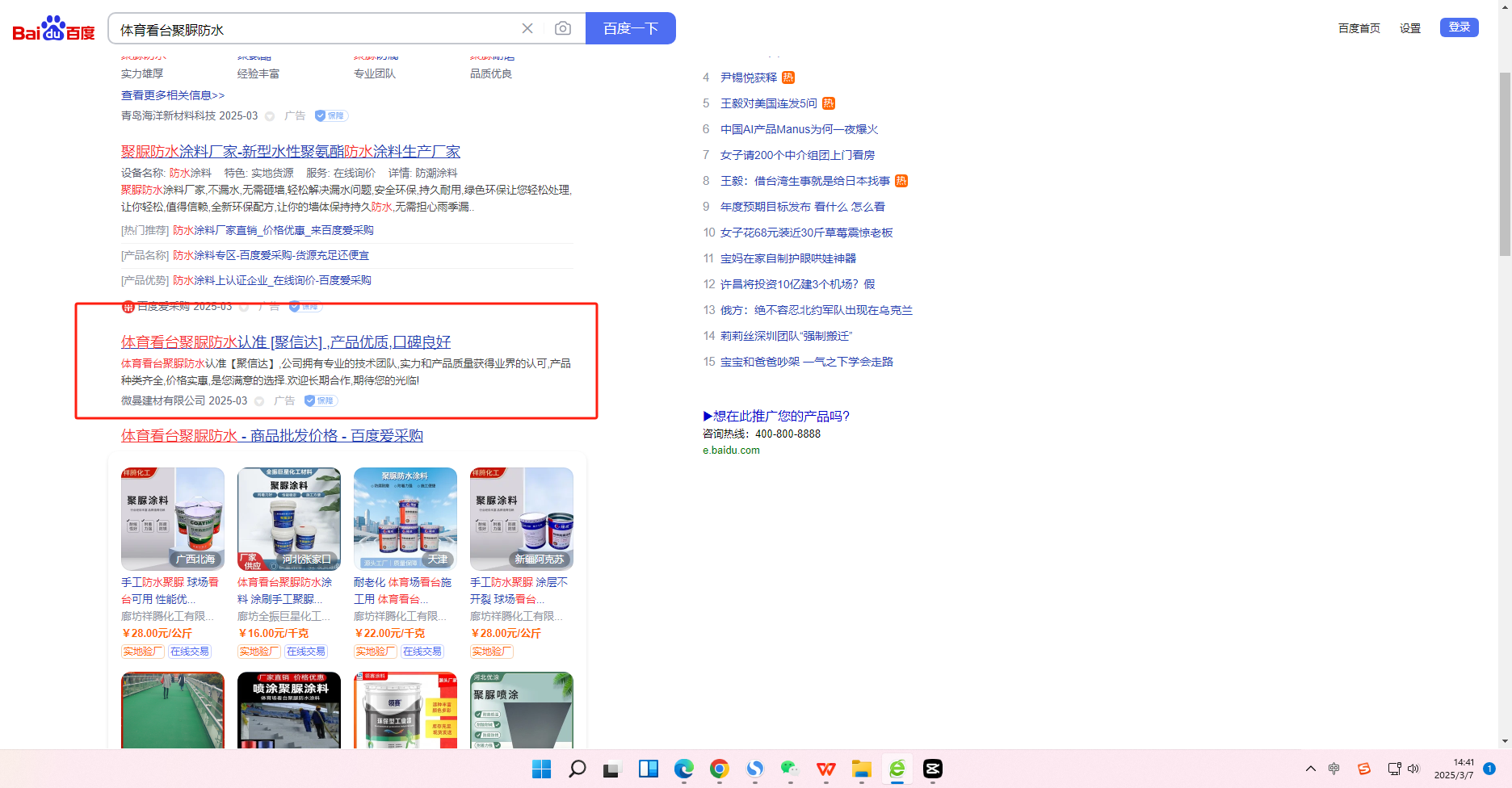Open image search via the camera icon

[563, 28]
